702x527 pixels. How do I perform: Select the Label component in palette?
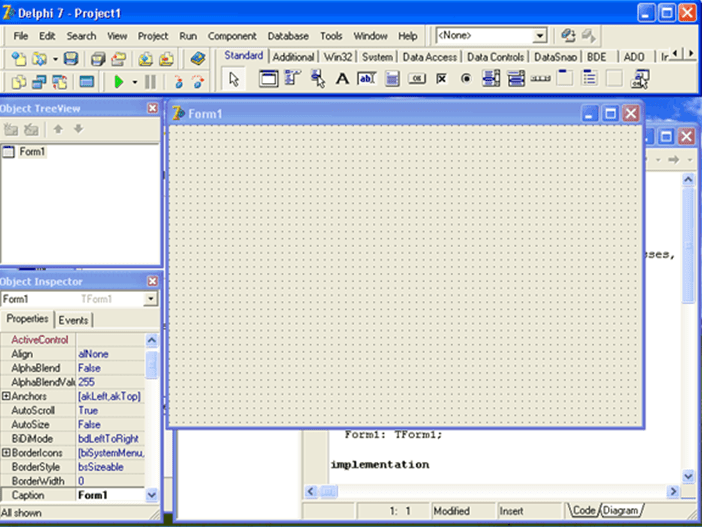342,79
